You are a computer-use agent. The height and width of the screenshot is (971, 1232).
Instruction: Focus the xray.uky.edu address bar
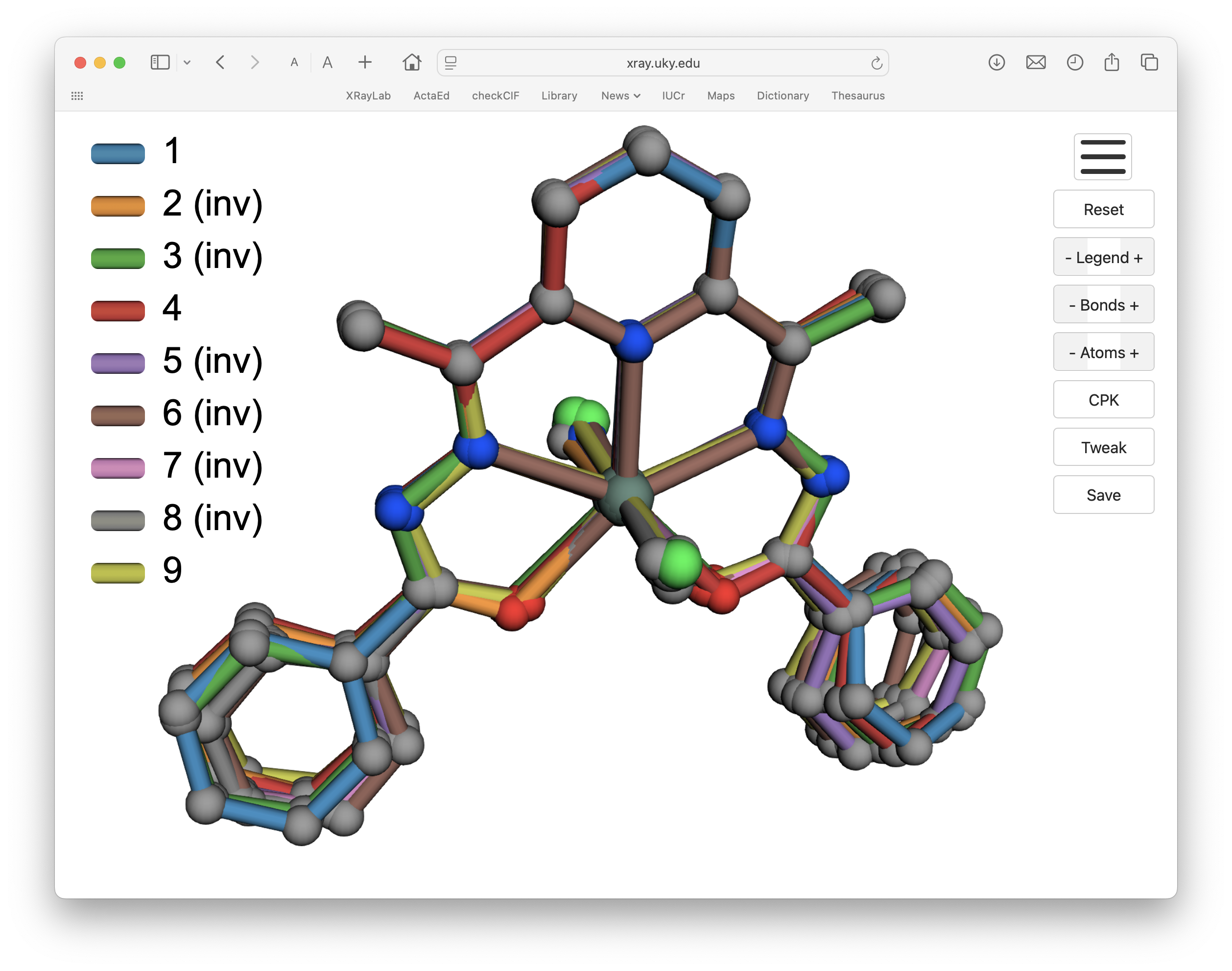[663, 63]
